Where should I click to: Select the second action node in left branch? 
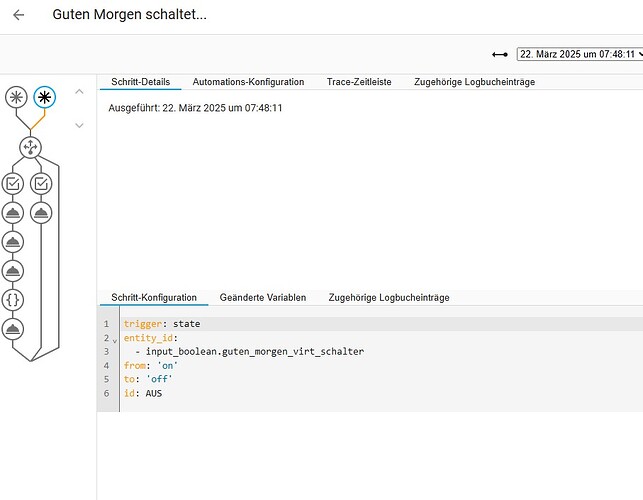[x=13, y=242]
